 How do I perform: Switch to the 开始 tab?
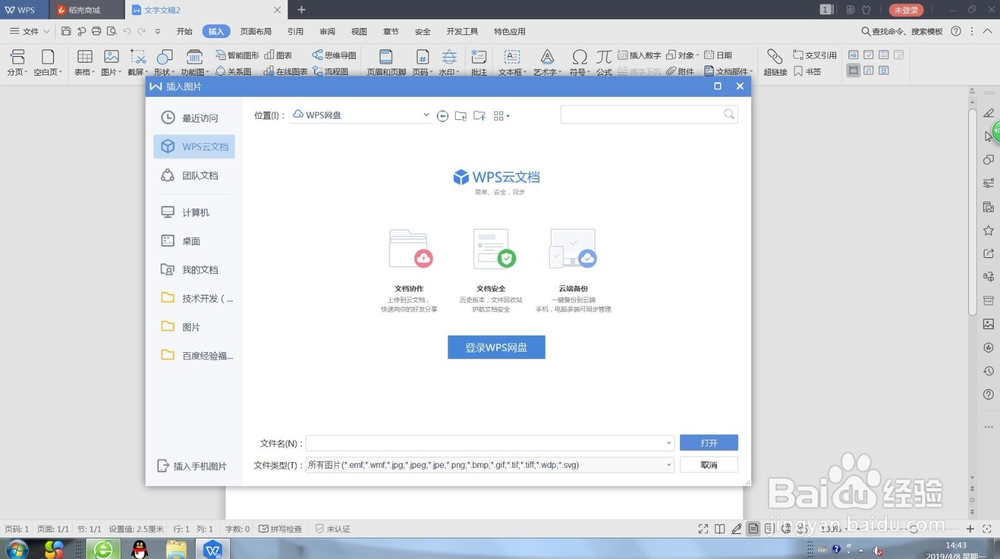click(x=184, y=31)
